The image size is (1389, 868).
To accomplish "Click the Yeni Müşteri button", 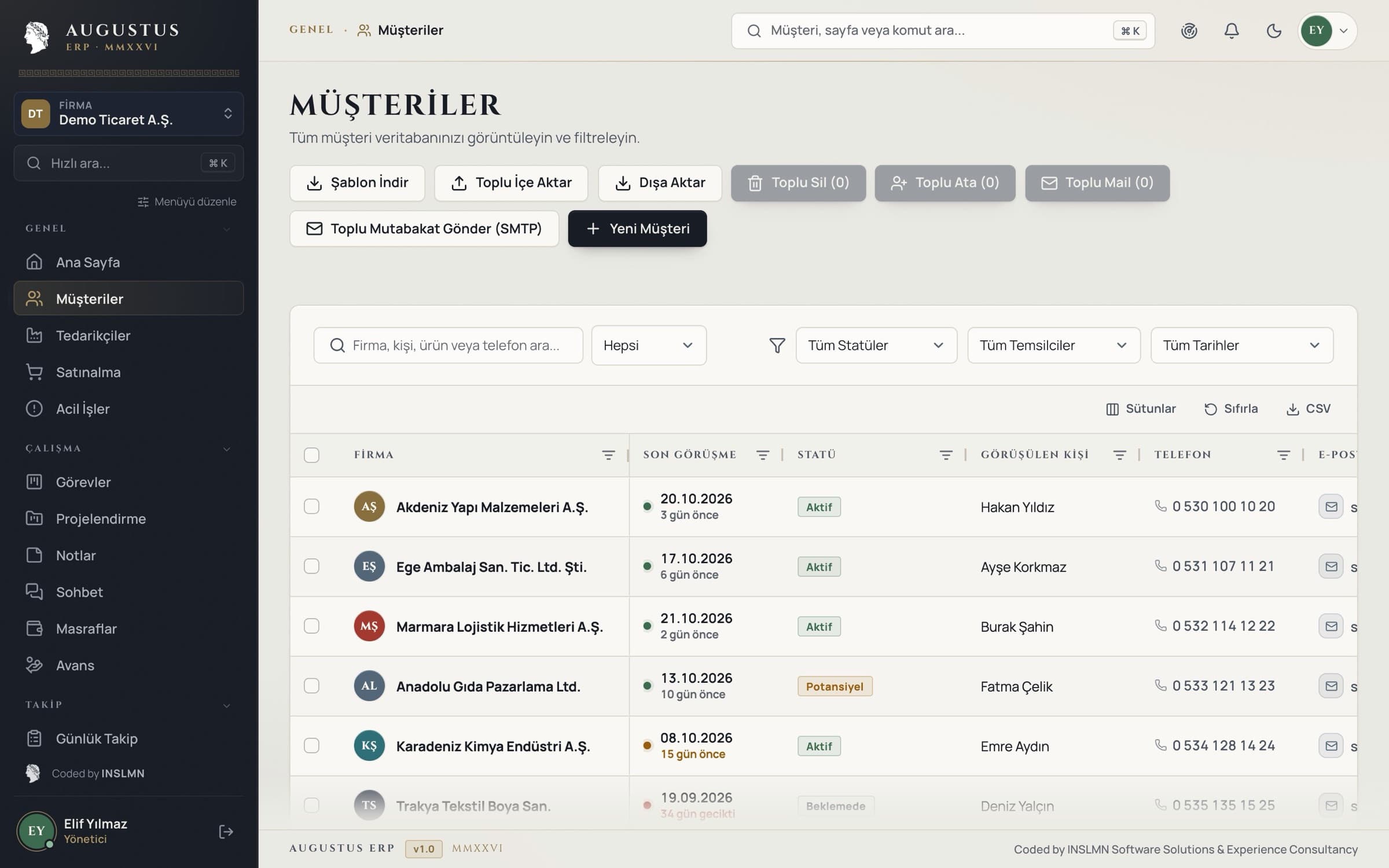I will click(x=637, y=229).
